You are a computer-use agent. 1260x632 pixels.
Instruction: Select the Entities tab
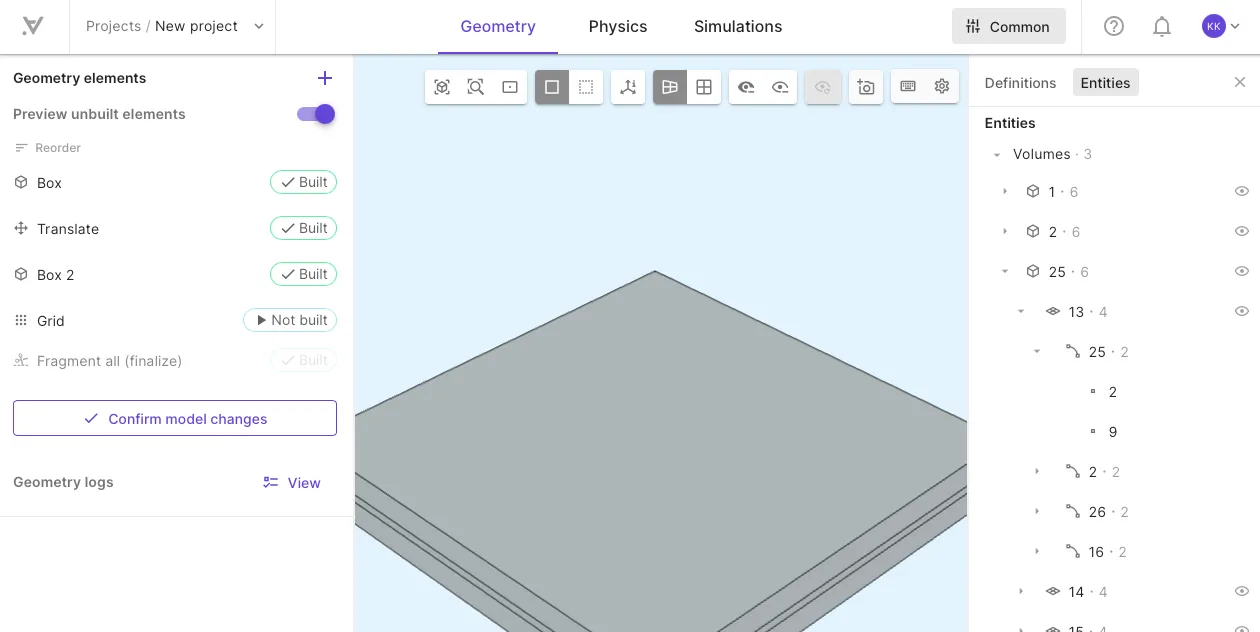(1105, 83)
